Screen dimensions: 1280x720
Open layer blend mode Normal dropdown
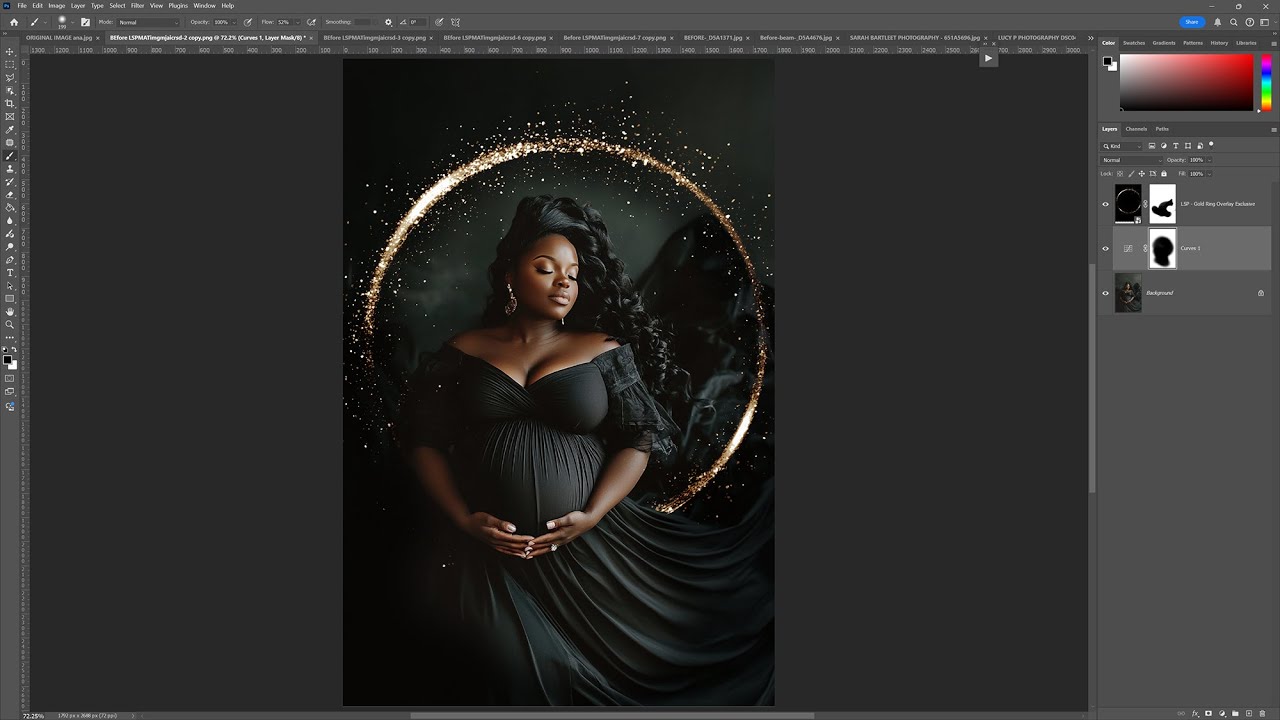1132,160
